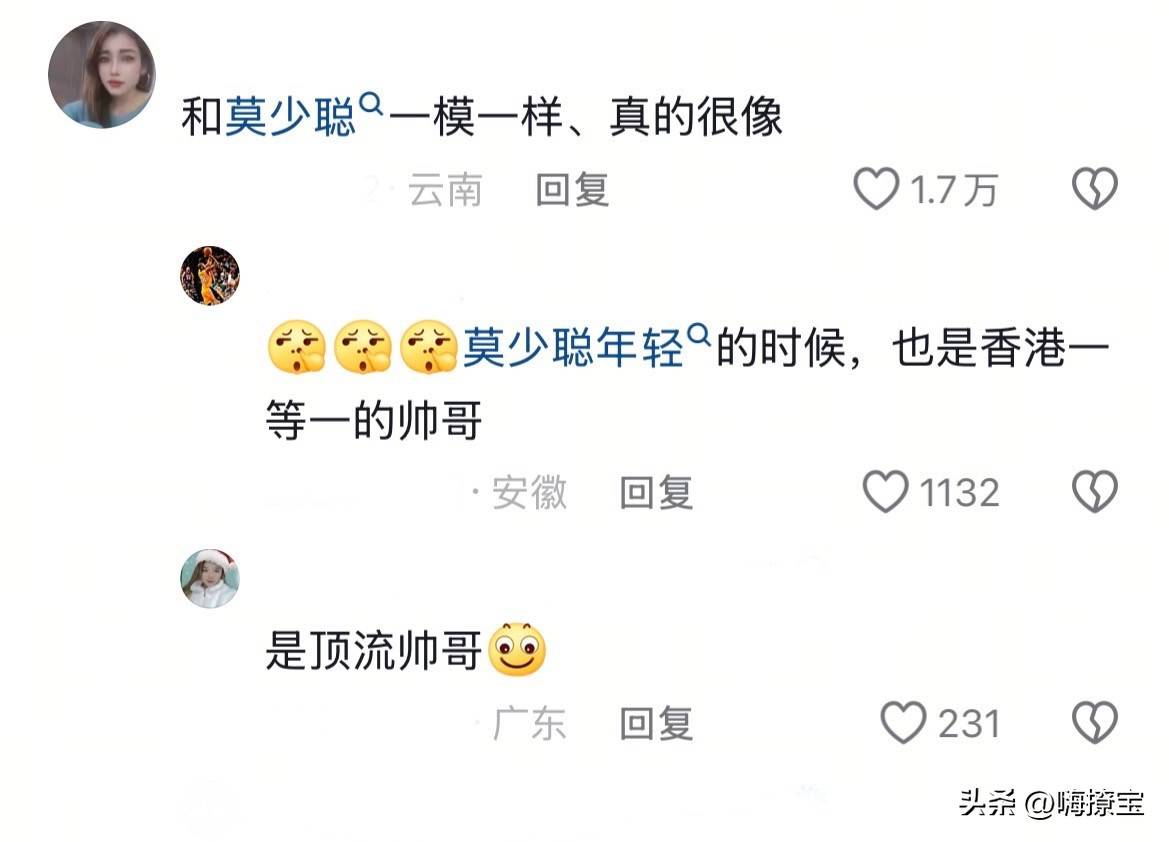Click broken heart on Anhui reply
The height and width of the screenshot is (842, 1169).
click(1094, 491)
